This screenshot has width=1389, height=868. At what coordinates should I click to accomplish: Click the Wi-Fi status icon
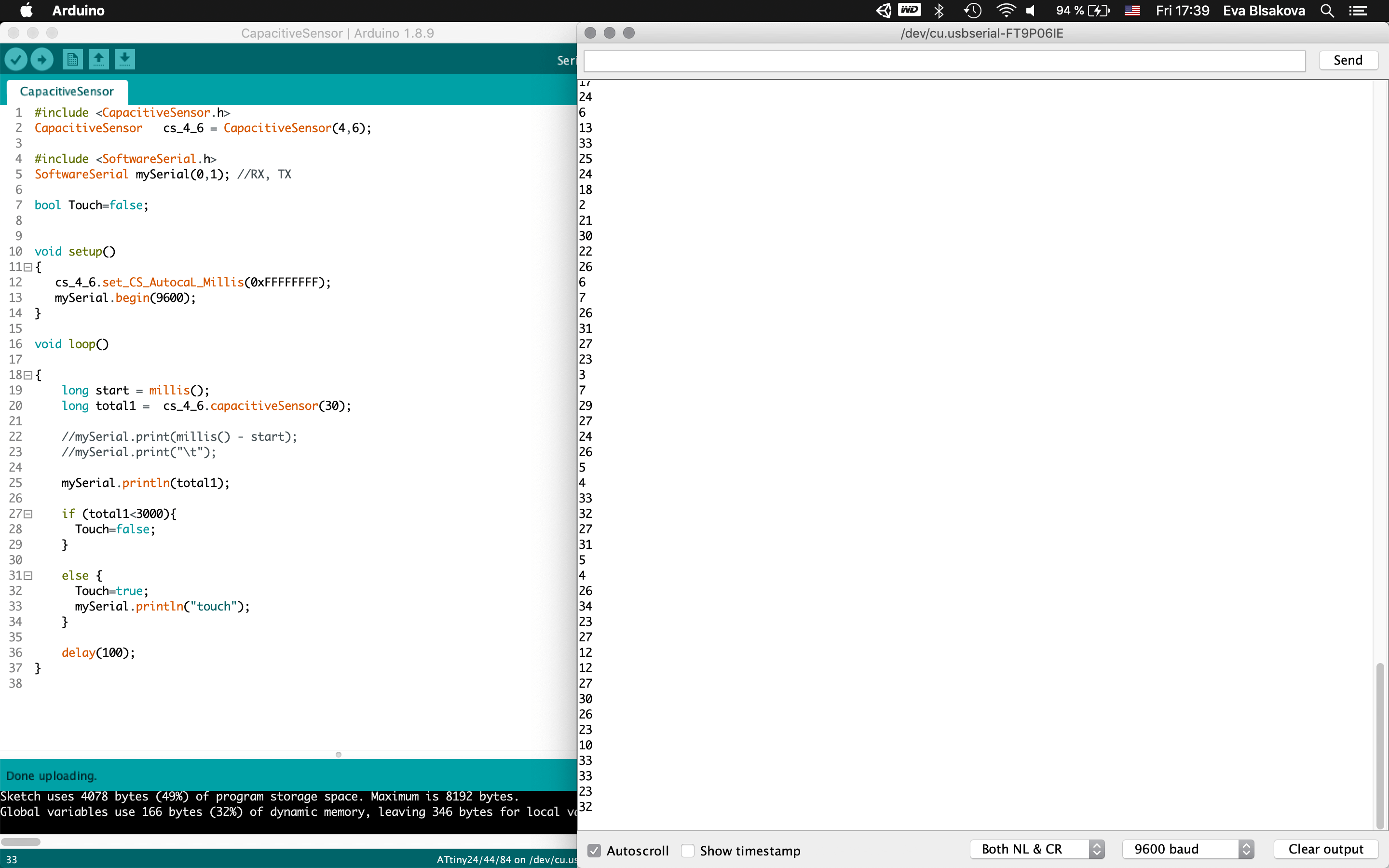point(1006,10)
